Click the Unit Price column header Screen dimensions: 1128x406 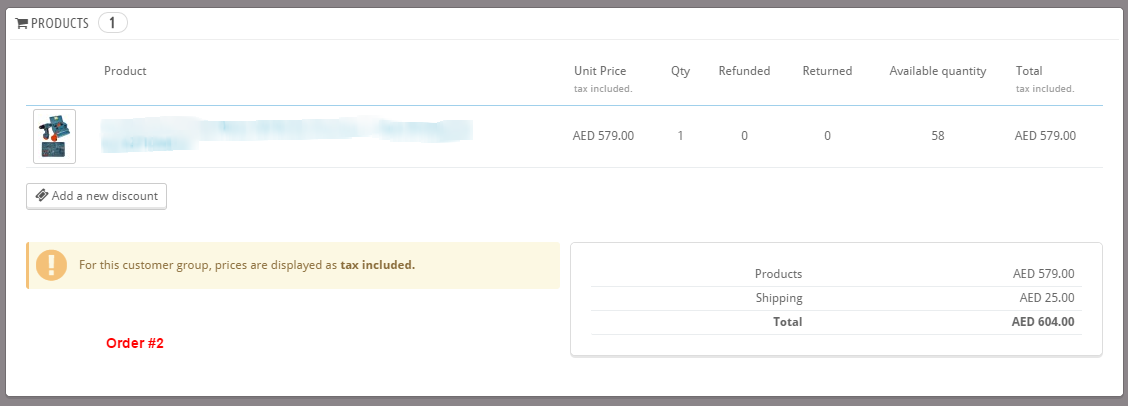pyautogui.click(x=600, y=71)
